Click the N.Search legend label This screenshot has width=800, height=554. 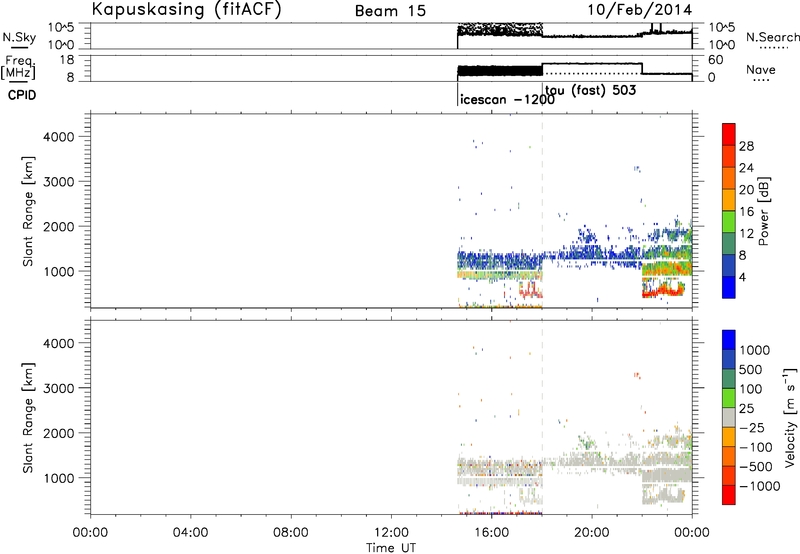pos(772,37)
